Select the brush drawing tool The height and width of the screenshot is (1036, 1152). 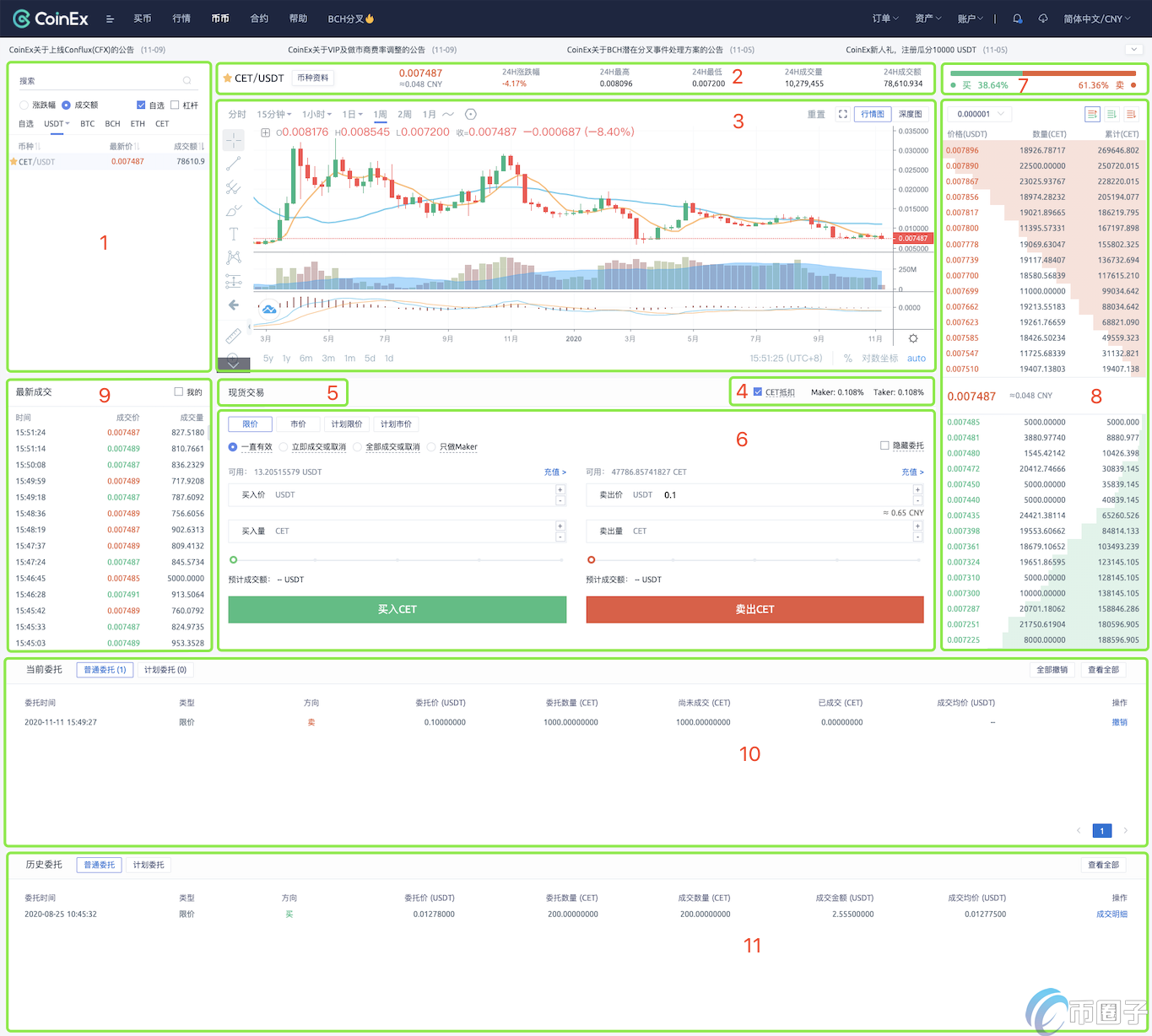click(234, 210)
